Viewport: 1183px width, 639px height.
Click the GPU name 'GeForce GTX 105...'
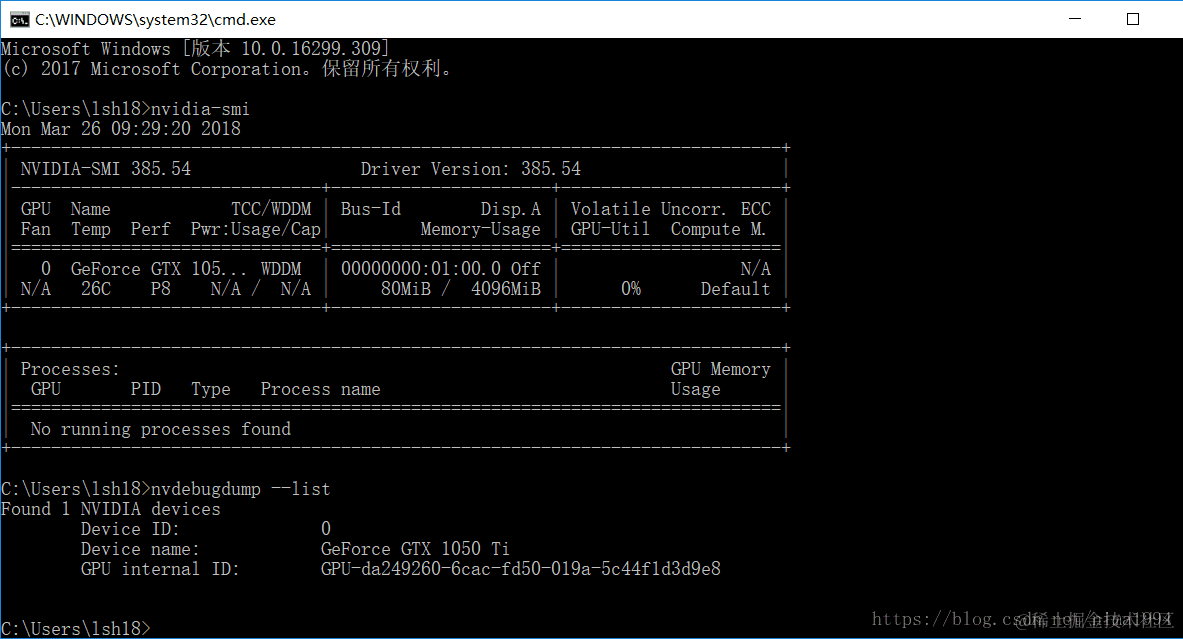(158, 269)
